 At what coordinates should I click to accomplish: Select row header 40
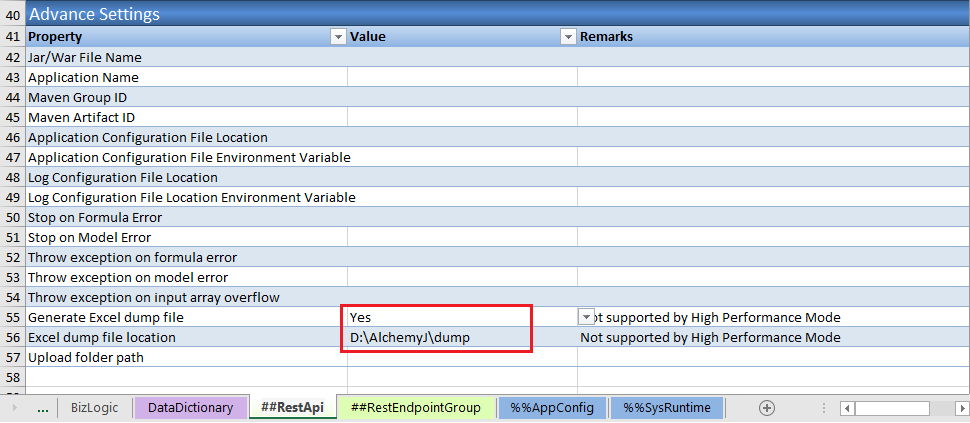[12, 15]
